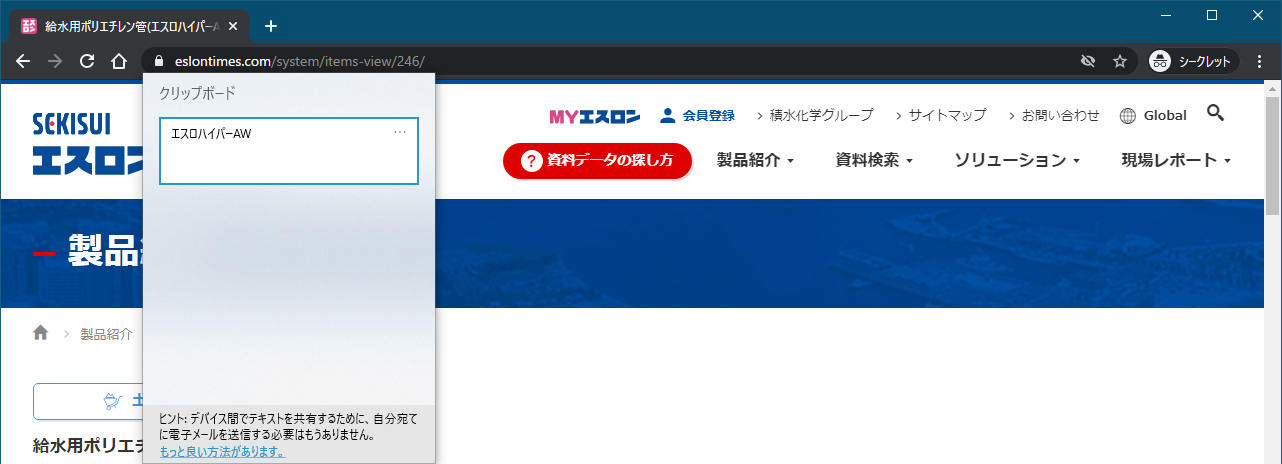Open the お問い合わせ contact link
The height and width of the screenshot is (464, 1282).
pyautogui.click(x=1060, y=116)
